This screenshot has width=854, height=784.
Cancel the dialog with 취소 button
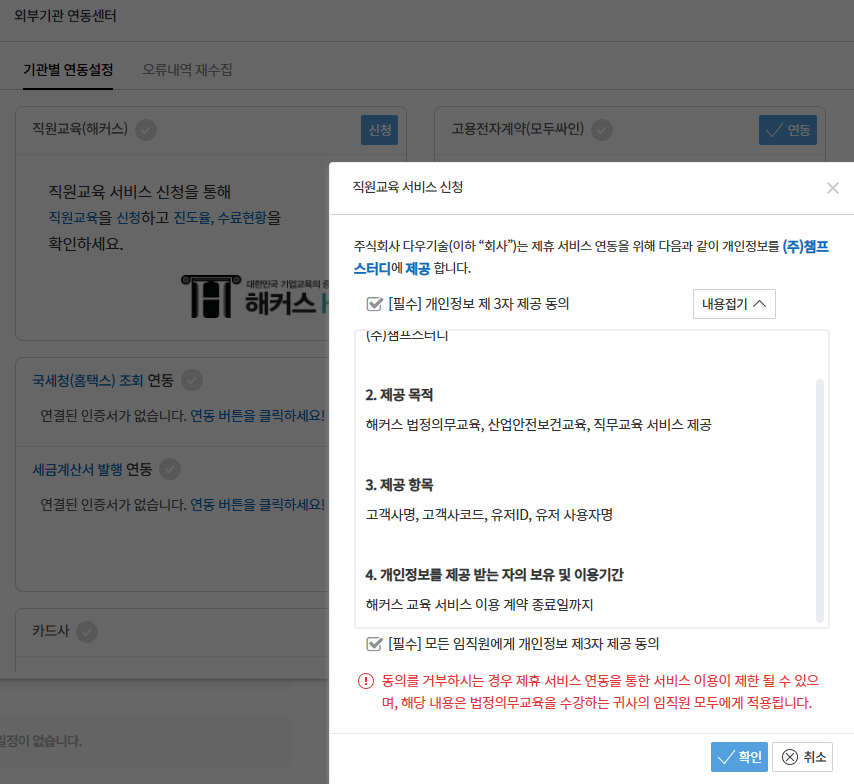[x=802, y=757]
